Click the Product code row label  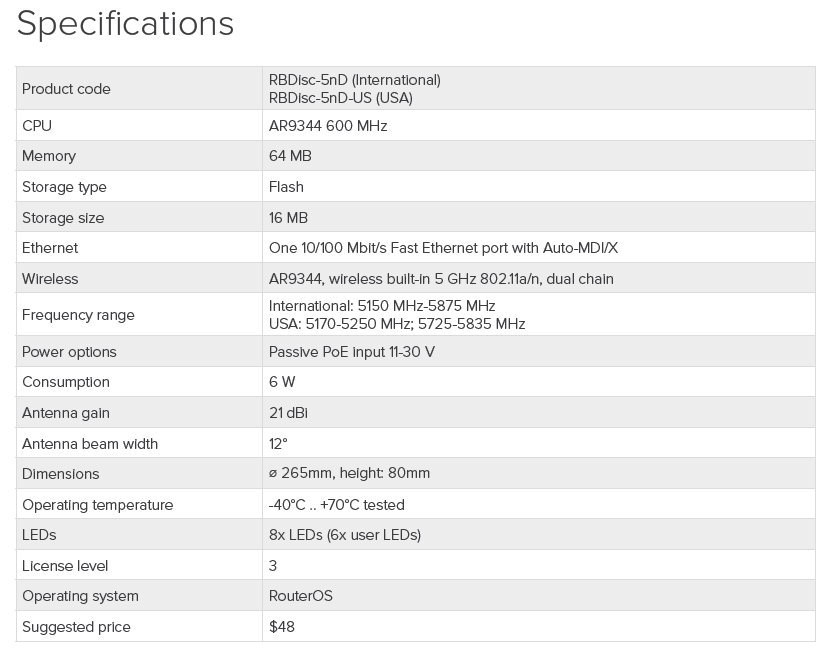[66, 89]
